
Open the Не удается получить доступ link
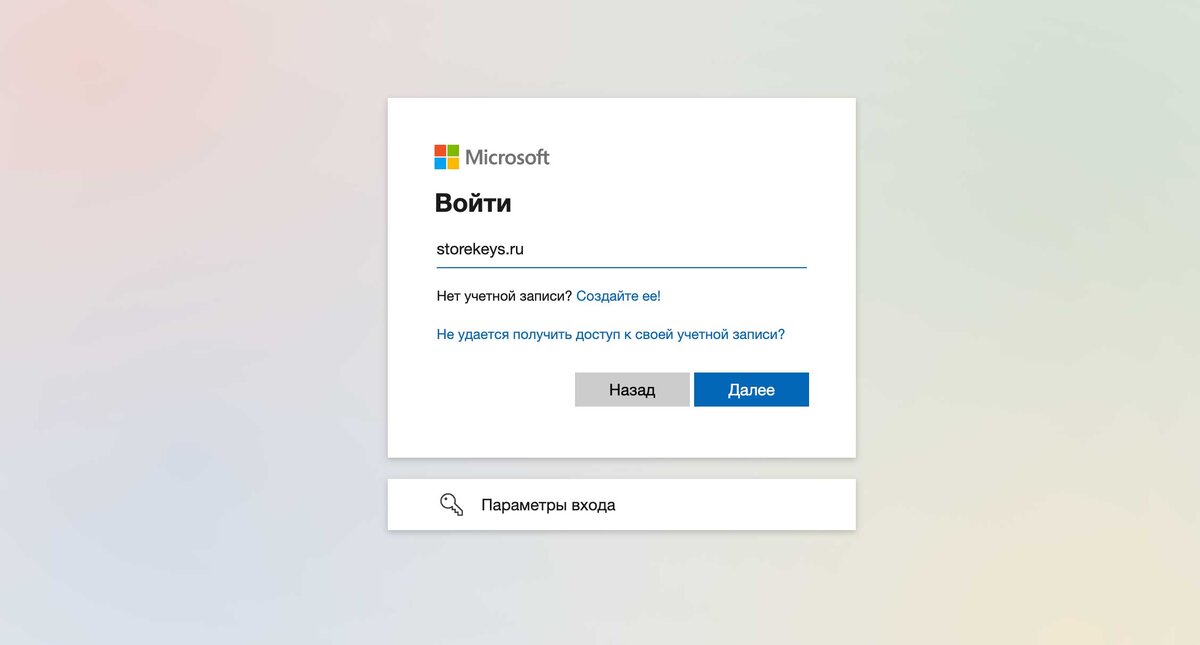tap(611, 334)
